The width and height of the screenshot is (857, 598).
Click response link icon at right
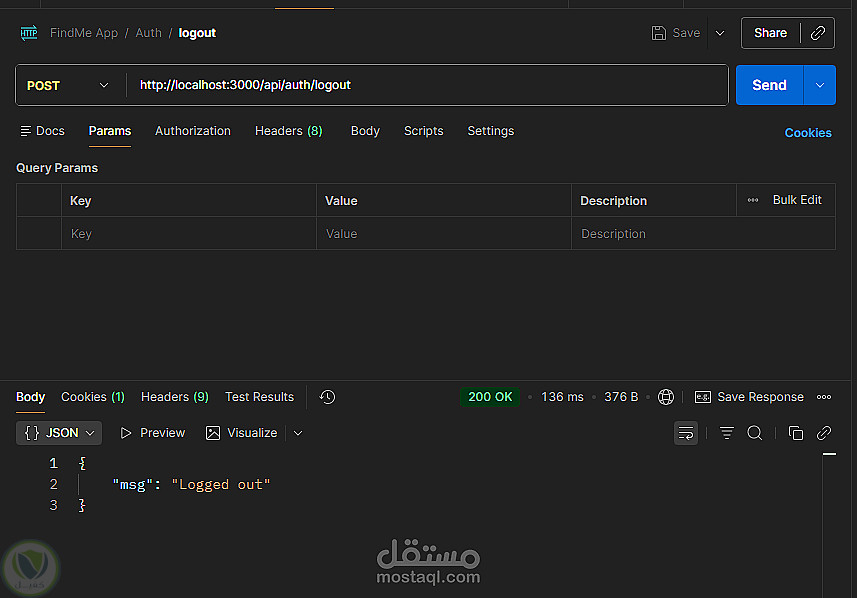(x=824, y=433)
